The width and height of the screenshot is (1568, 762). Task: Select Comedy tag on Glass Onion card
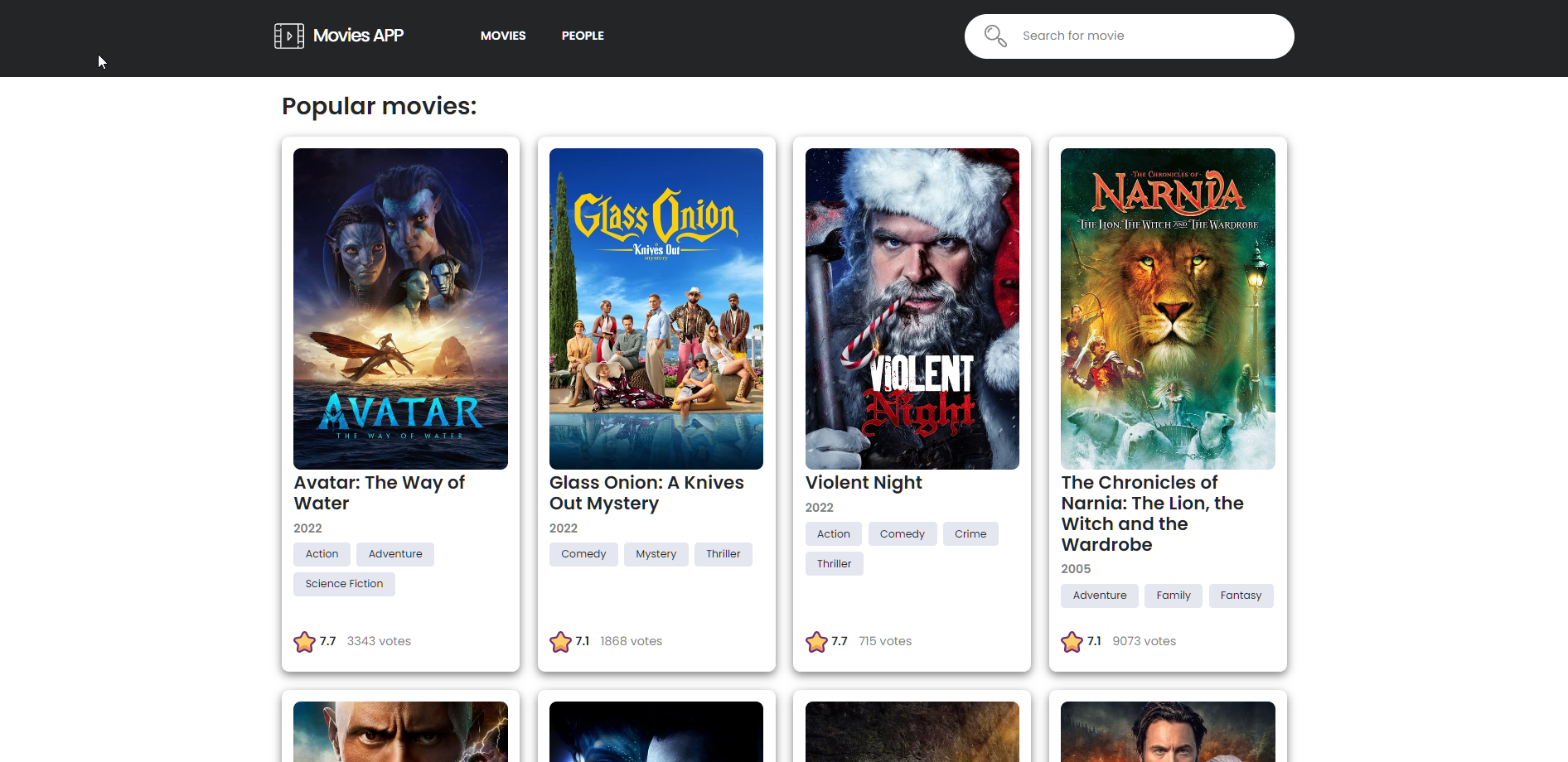click(583, 554)
